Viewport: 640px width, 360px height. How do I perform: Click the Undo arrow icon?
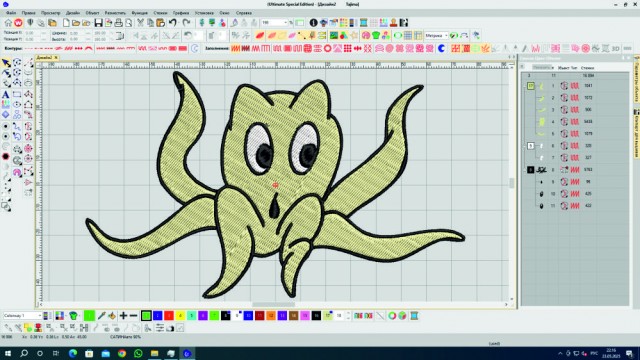pyautogui.click(x=173, y=23)
